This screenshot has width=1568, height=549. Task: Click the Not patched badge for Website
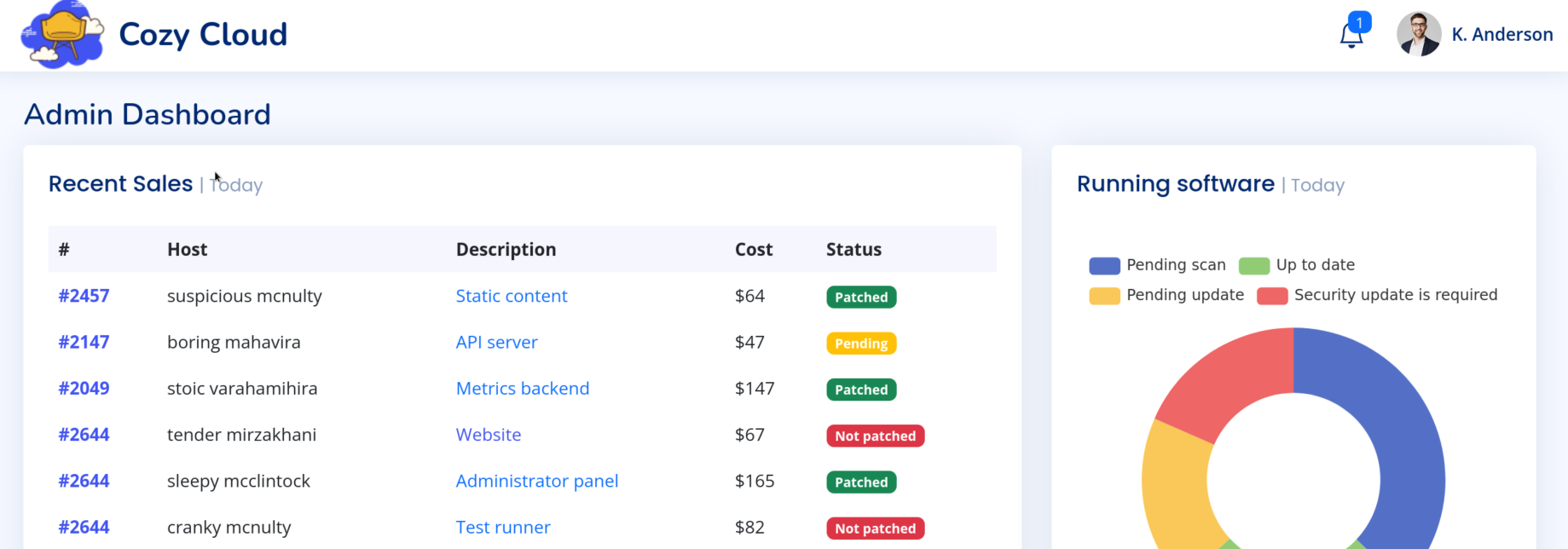[875, 436]
